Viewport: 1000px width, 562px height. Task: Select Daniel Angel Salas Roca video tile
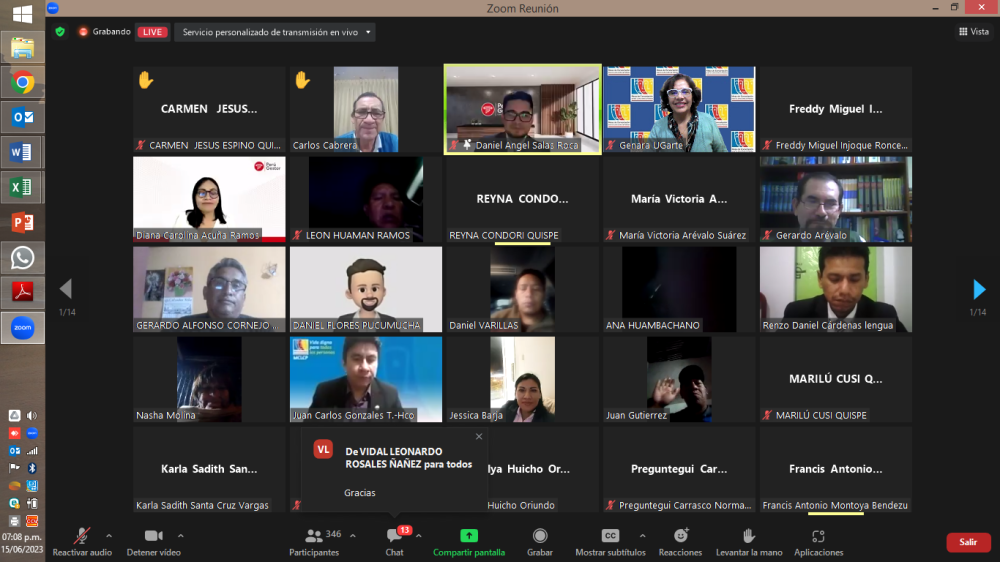tap(522, 110)
